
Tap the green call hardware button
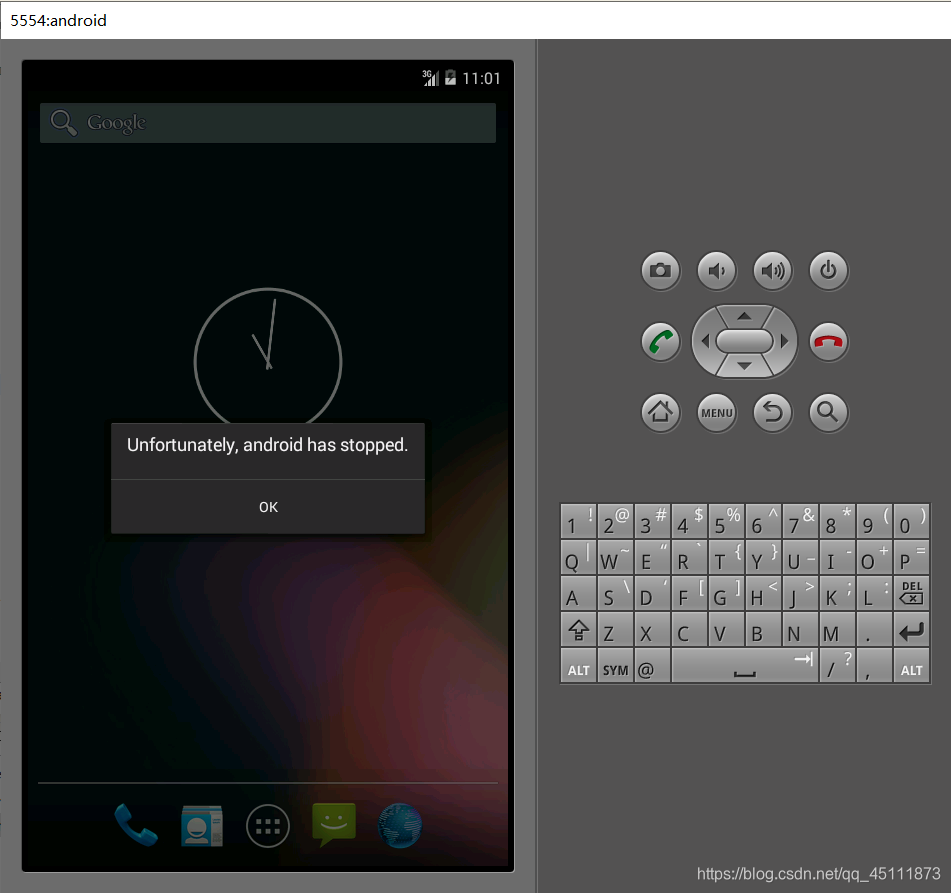[x=660, y=342]
